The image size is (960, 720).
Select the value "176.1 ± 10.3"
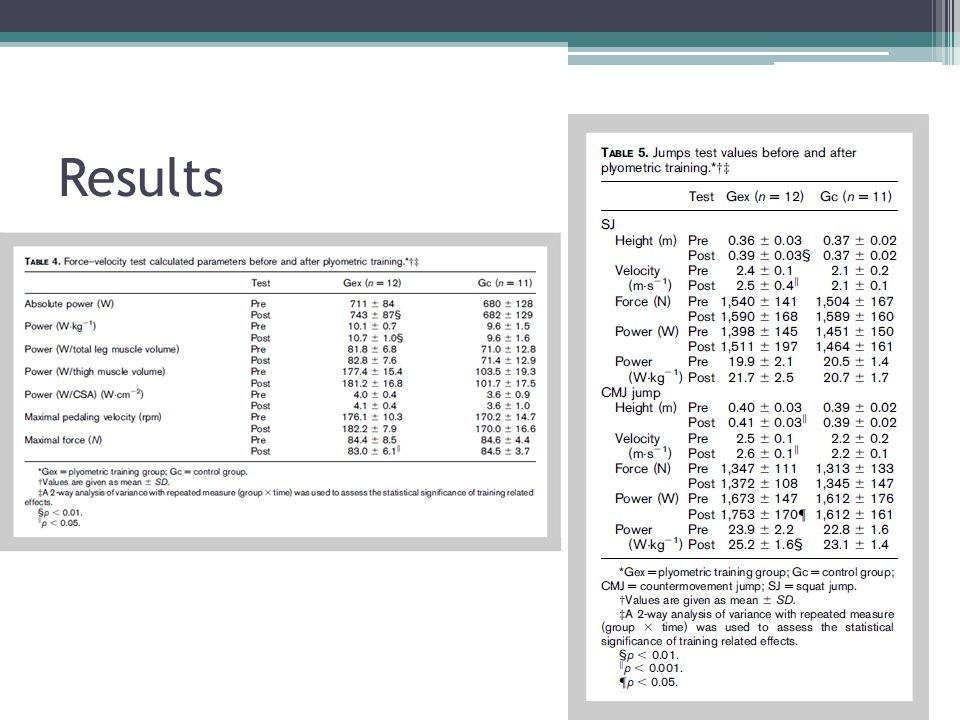(372, 417)
